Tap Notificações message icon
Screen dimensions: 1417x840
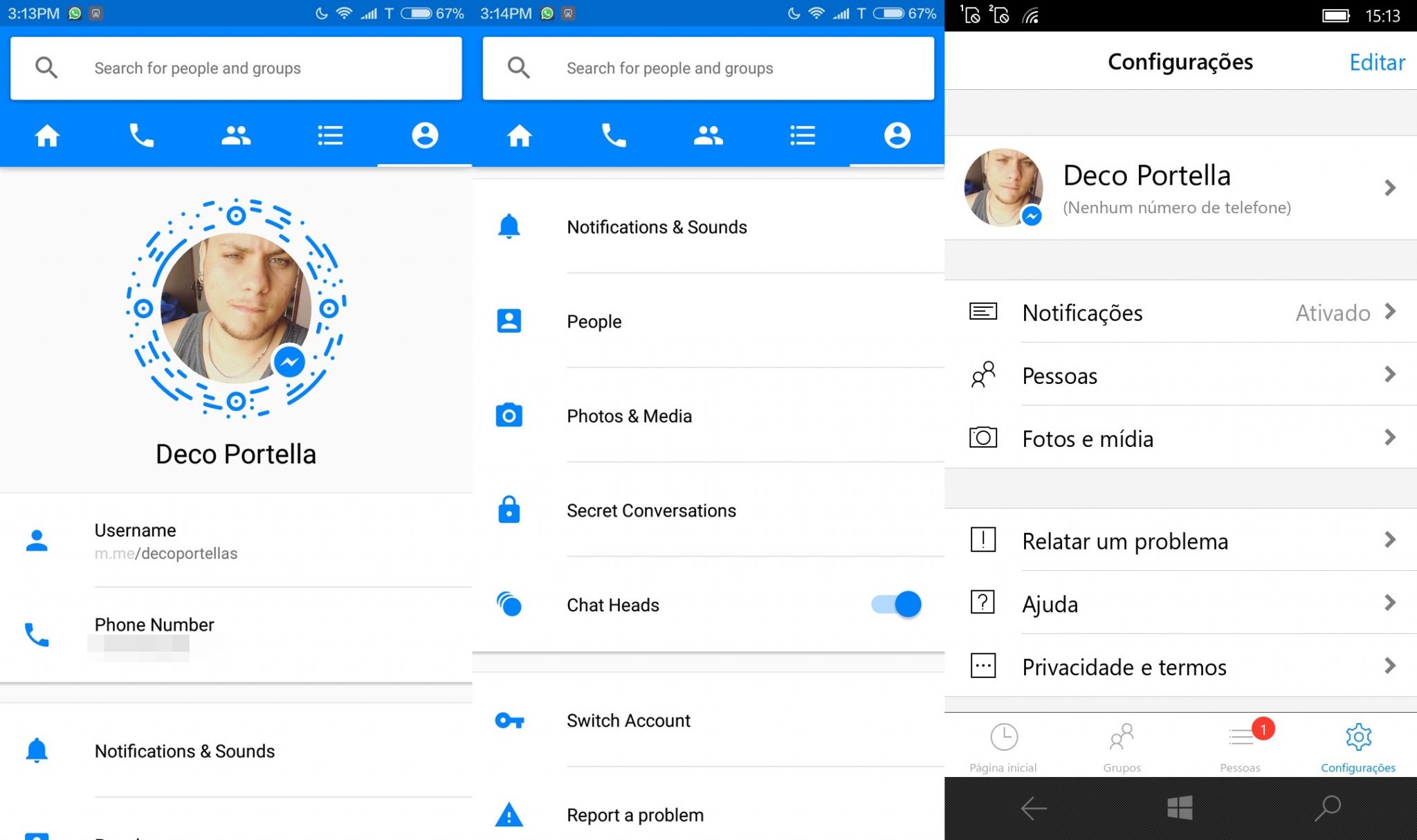pyautogui.click(x=983, y=311)
